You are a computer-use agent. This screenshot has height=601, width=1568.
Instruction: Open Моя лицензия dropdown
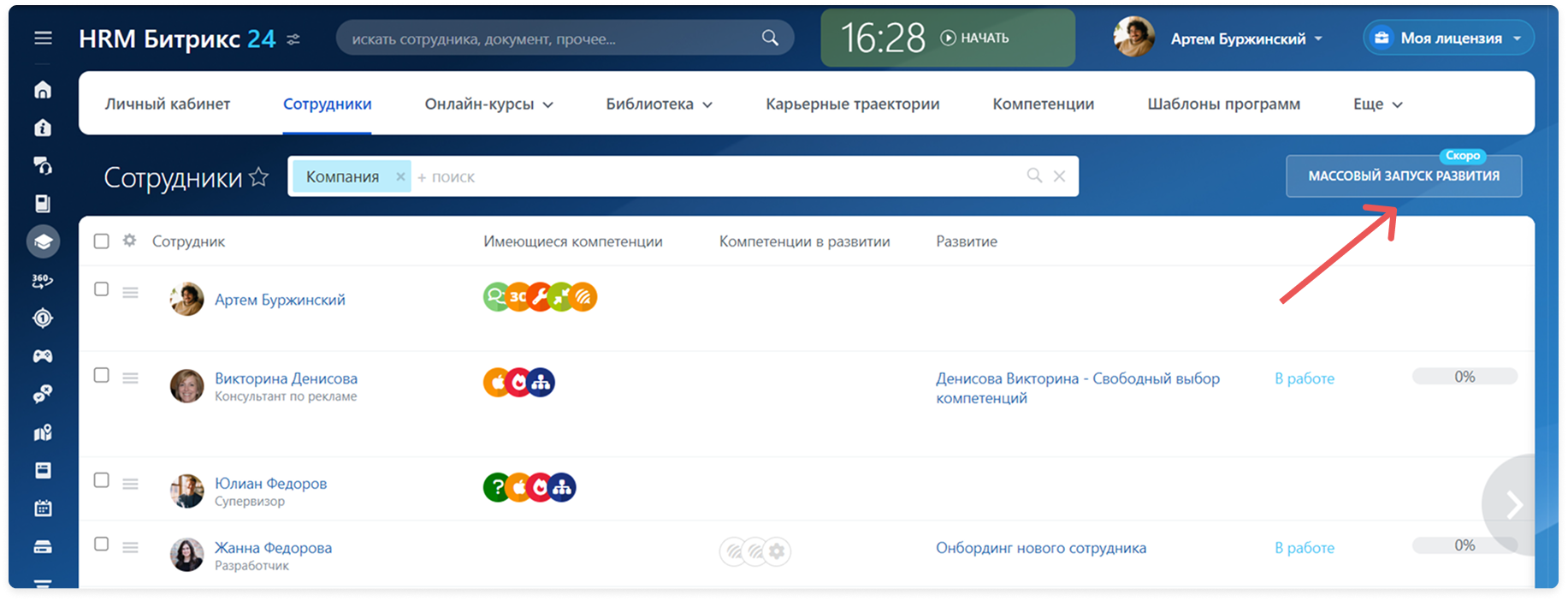[x=1448, y=38]
